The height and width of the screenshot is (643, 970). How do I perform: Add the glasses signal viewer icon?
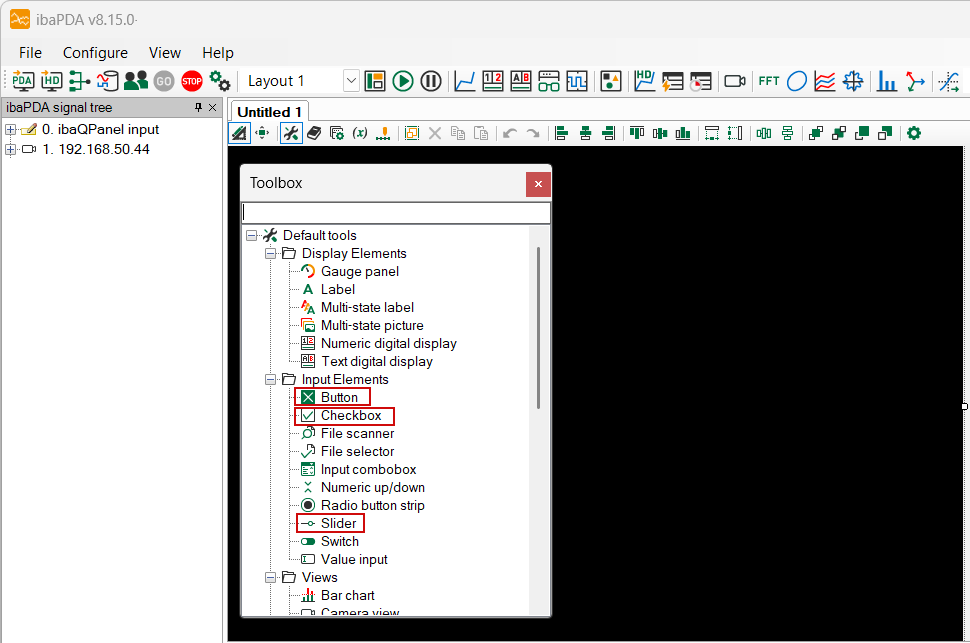point(549,81)
